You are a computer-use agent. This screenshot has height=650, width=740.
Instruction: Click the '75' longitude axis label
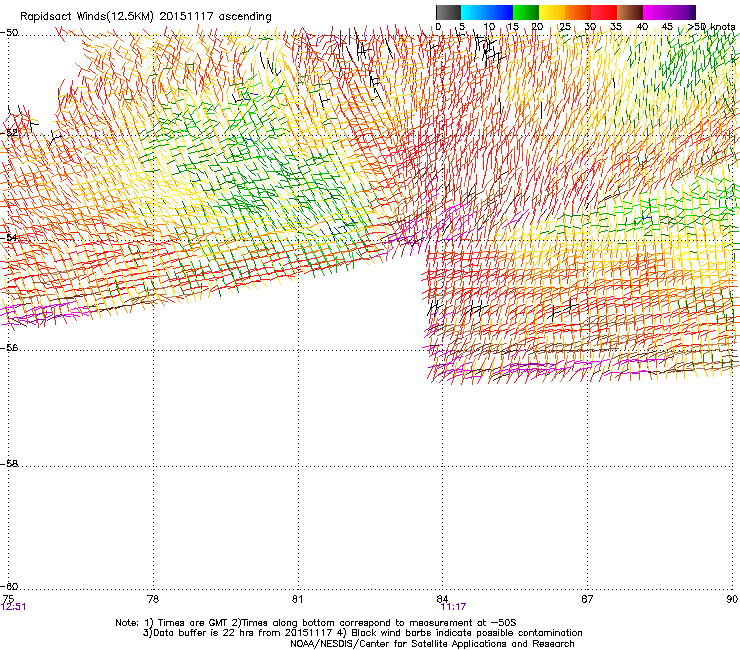point(8,599)
